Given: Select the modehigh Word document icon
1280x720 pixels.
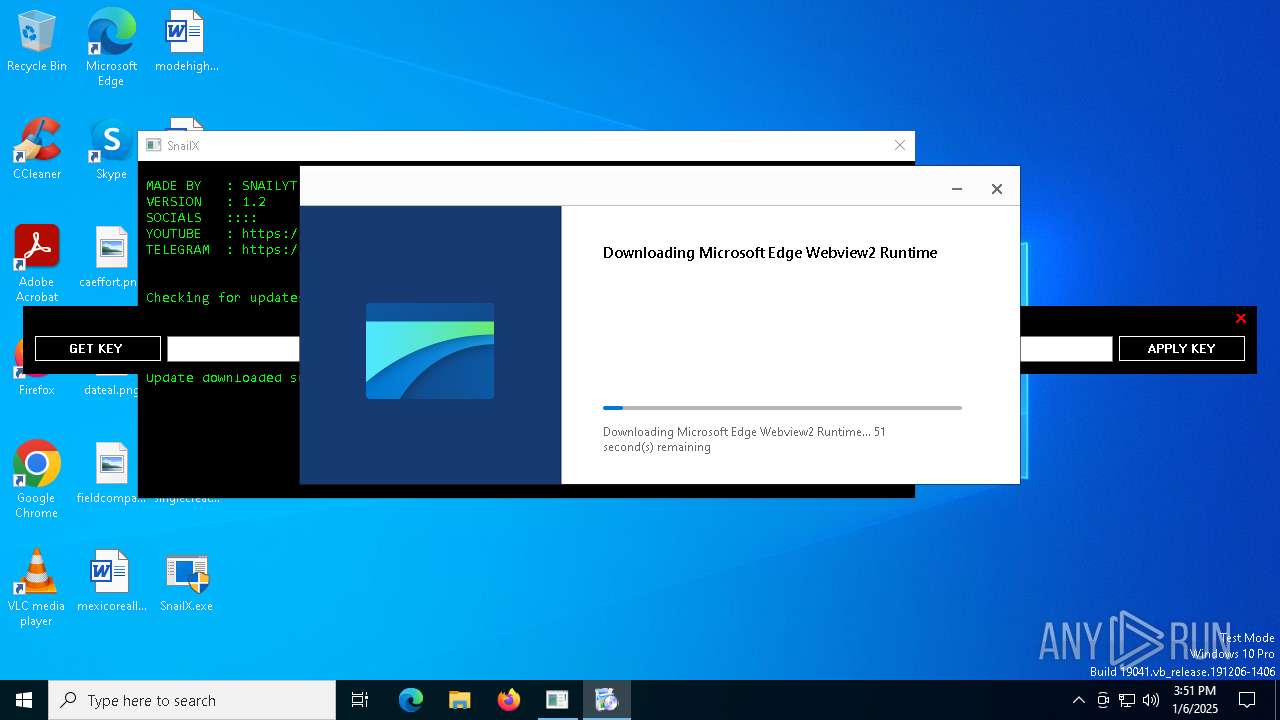Looking at the screenshot, I should coord(186,42).
